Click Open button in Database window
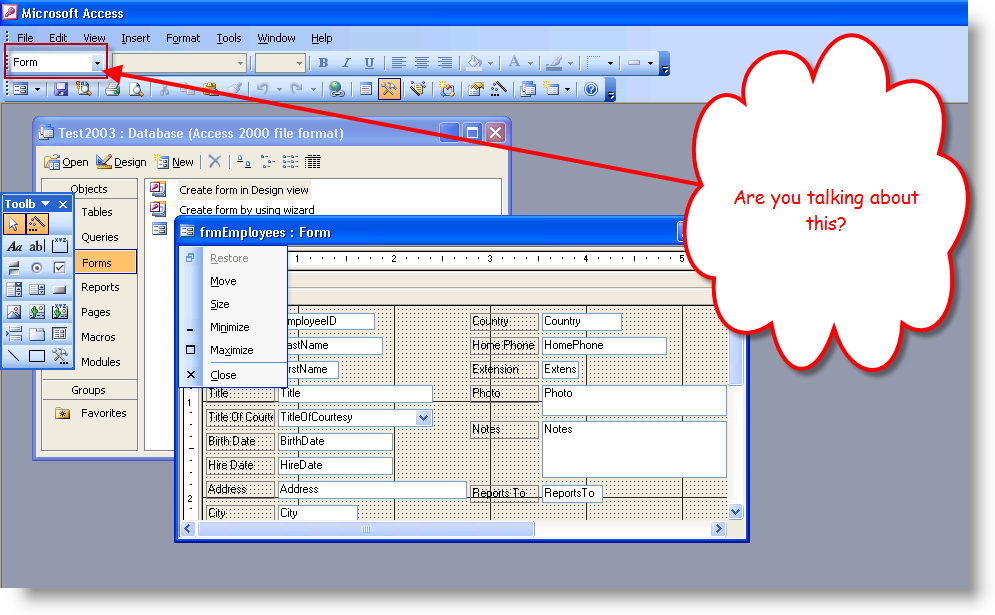The width and height of the screenshot is (995, 615). pyautogui.click(x=66, y=162)
